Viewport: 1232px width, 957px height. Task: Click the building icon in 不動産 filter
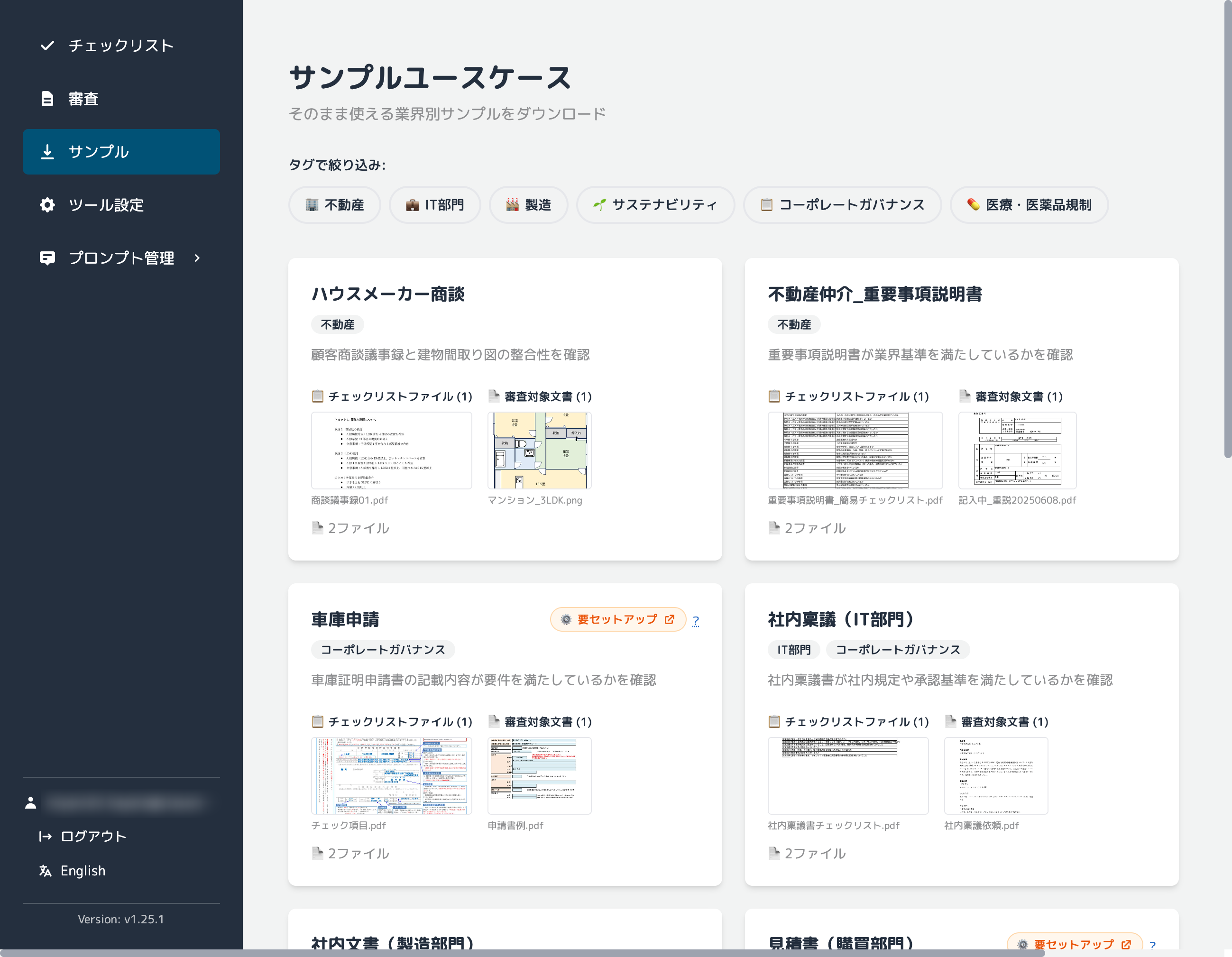(312, 204)
